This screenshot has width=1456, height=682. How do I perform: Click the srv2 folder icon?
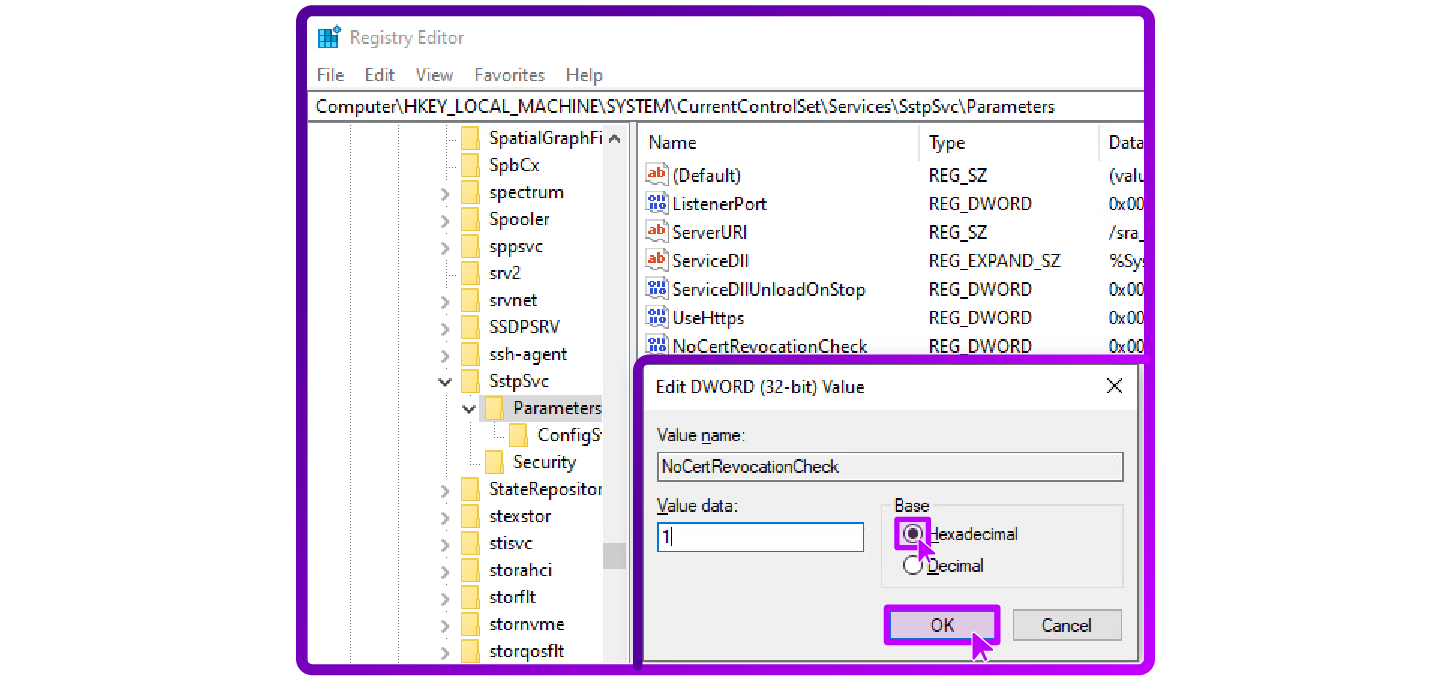[471, 273]
